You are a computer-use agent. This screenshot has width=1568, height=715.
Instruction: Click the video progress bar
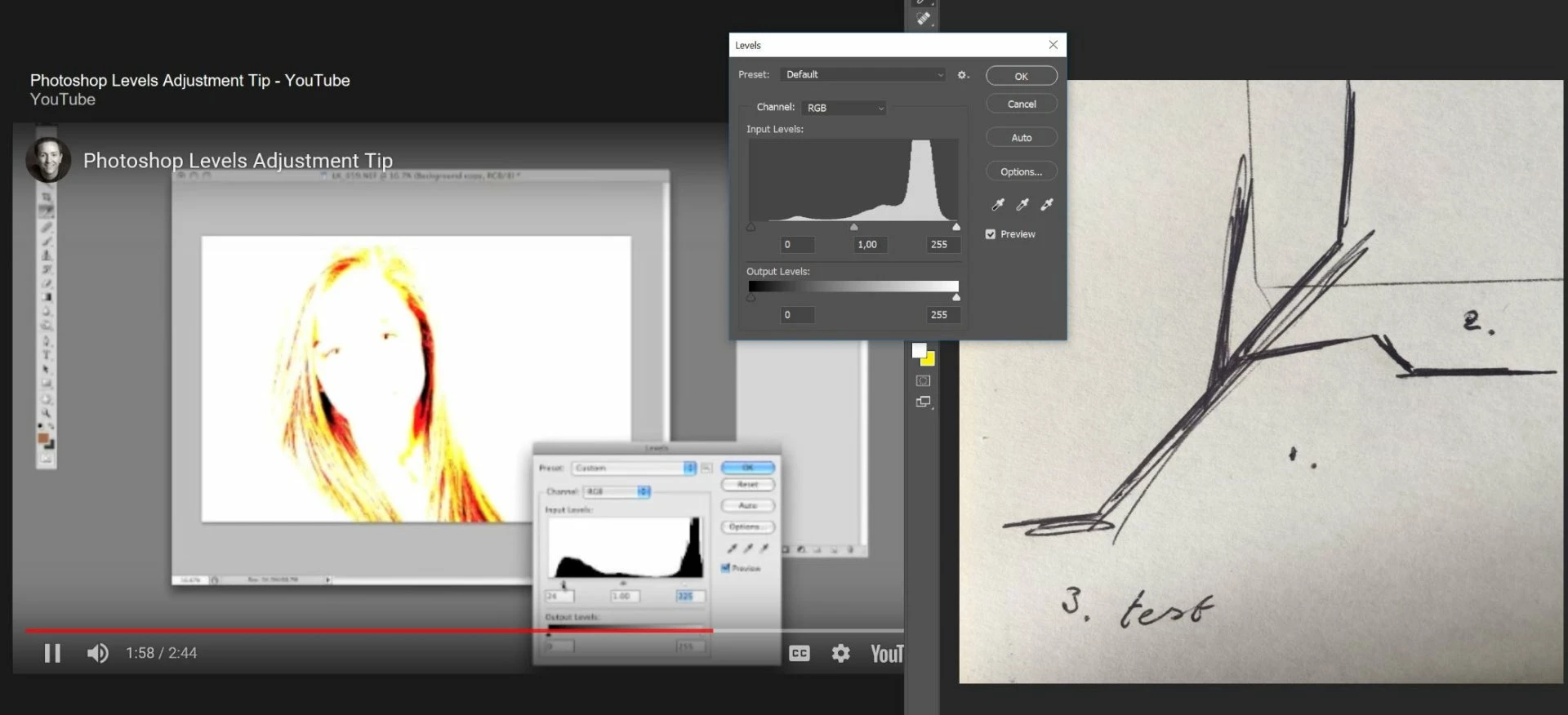coord(464,630)
